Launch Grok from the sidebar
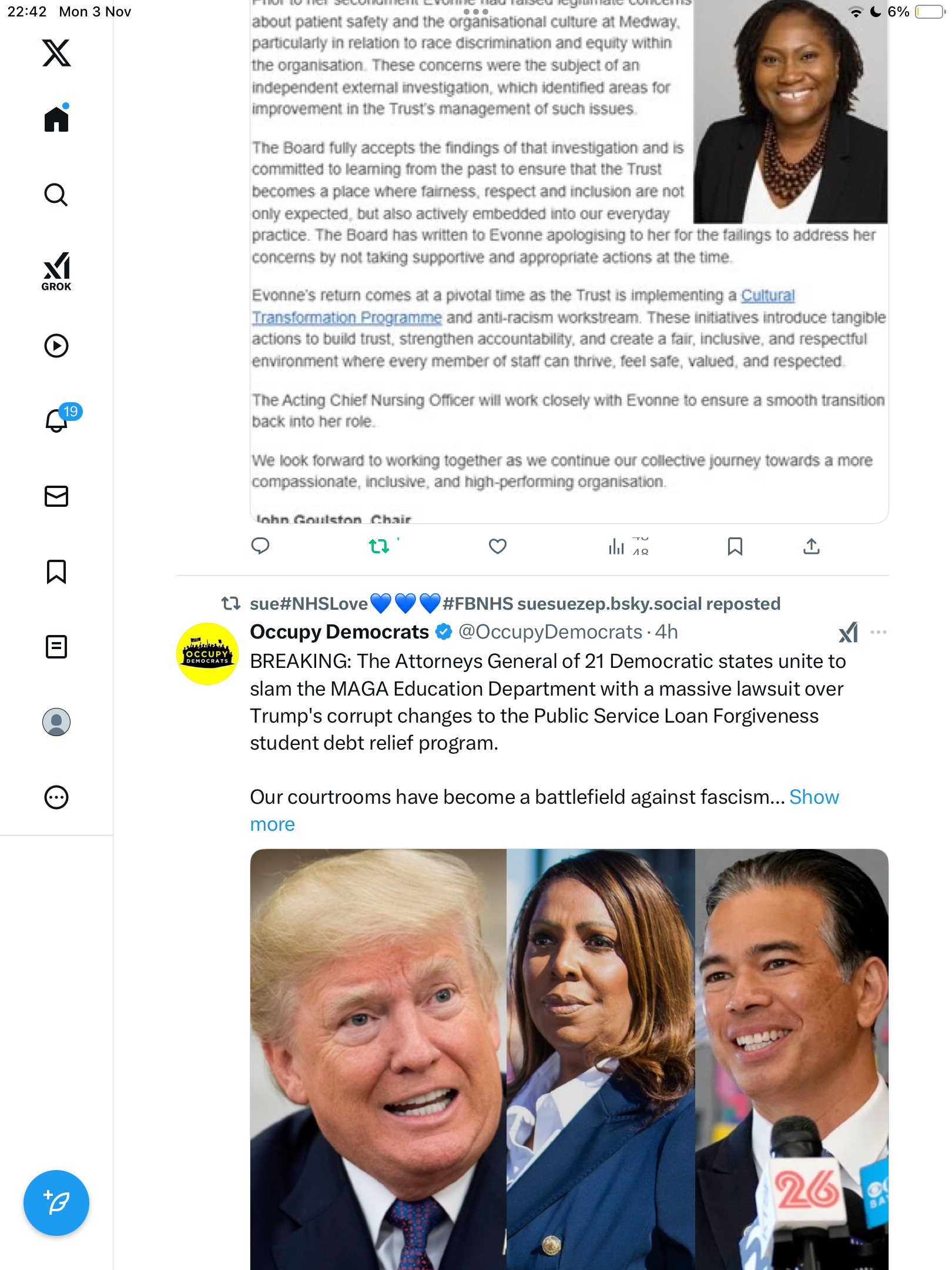Image resolution: width=952 pixels, height=1270 pixels. [x=56, y=271]
